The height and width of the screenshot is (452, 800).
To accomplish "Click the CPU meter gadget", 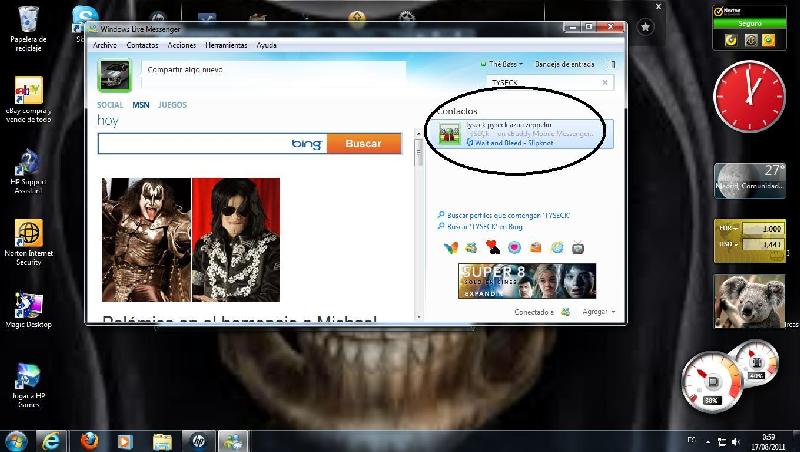I will click(x=712, y=381).
